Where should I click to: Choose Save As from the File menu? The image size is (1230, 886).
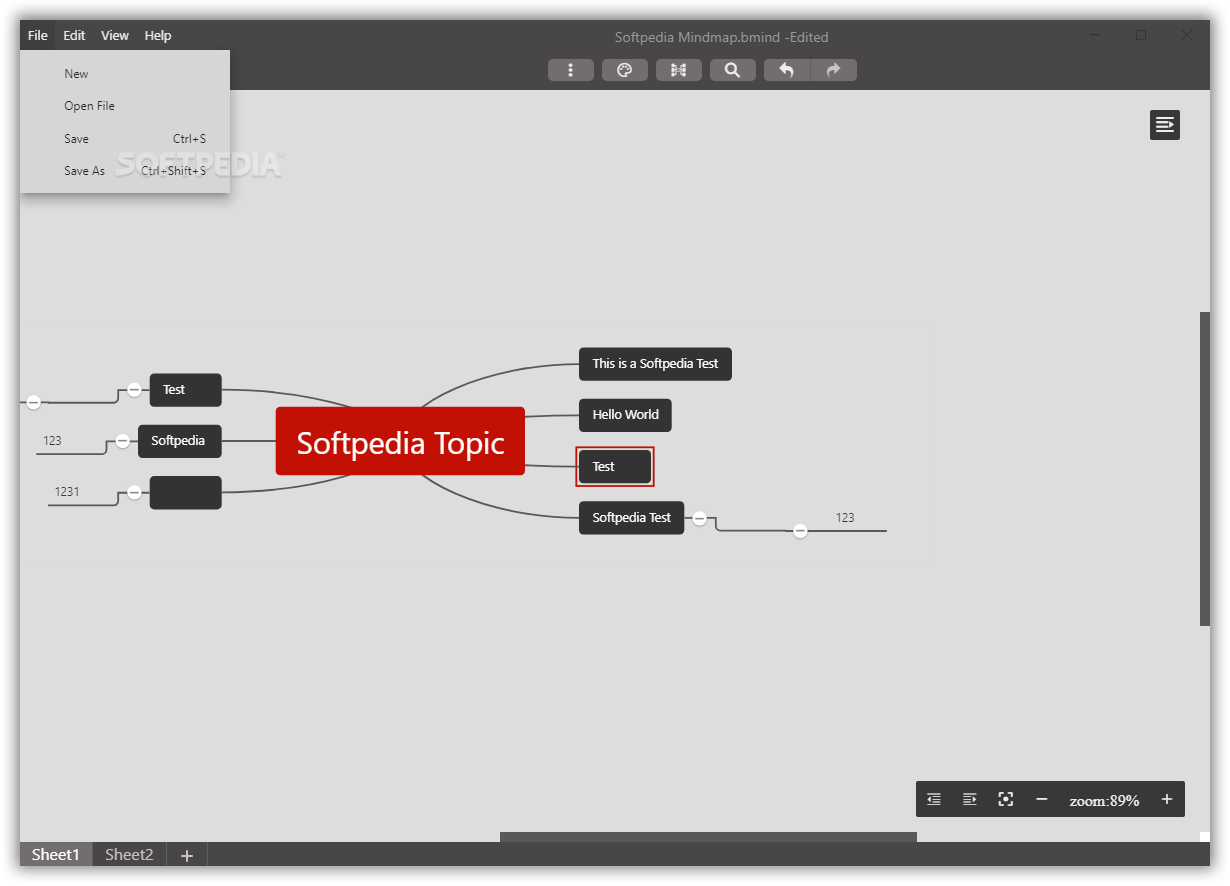click(x=125, y=171)
